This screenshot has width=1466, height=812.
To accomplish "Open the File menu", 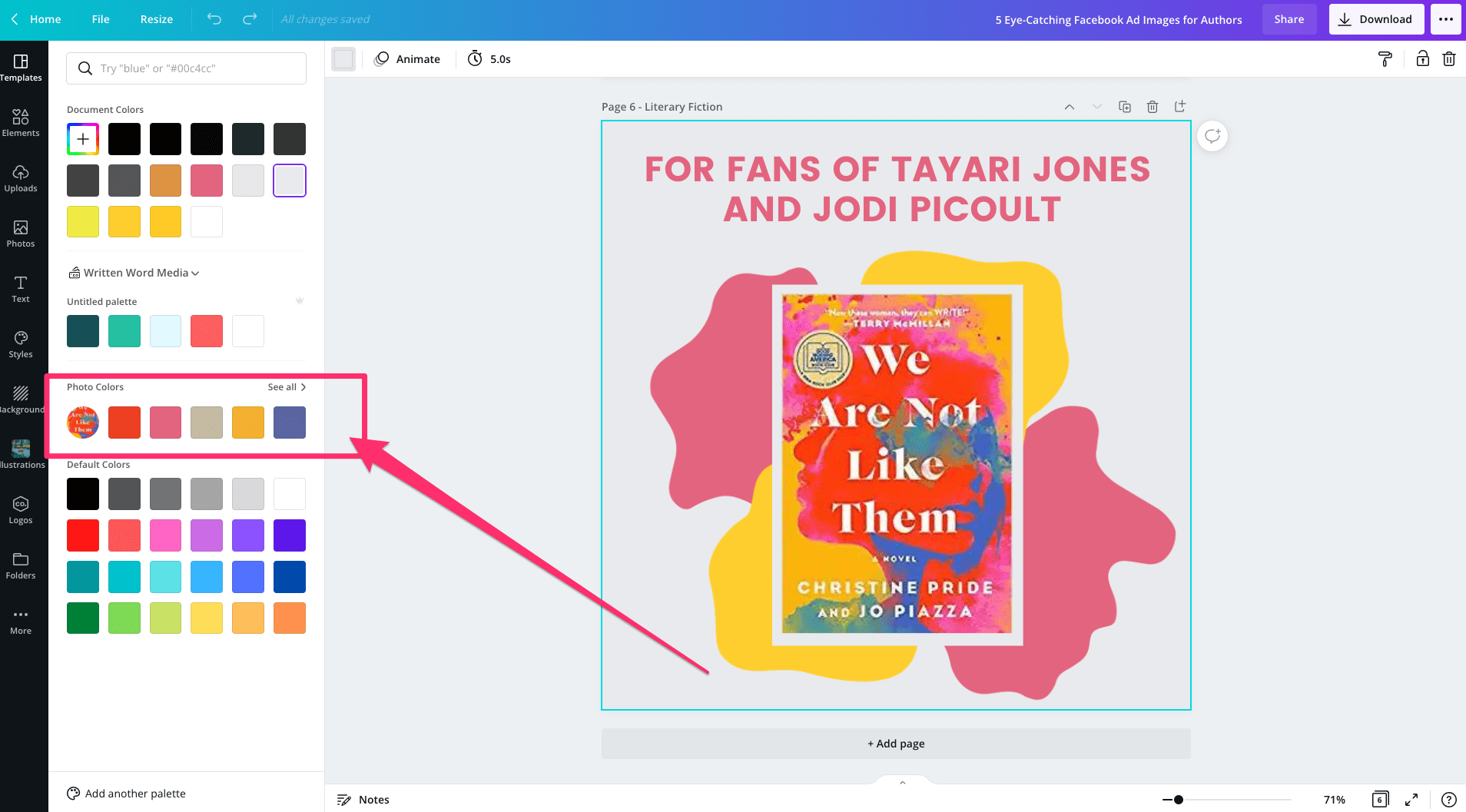I will pyautogui.click(x=101, y=19).
